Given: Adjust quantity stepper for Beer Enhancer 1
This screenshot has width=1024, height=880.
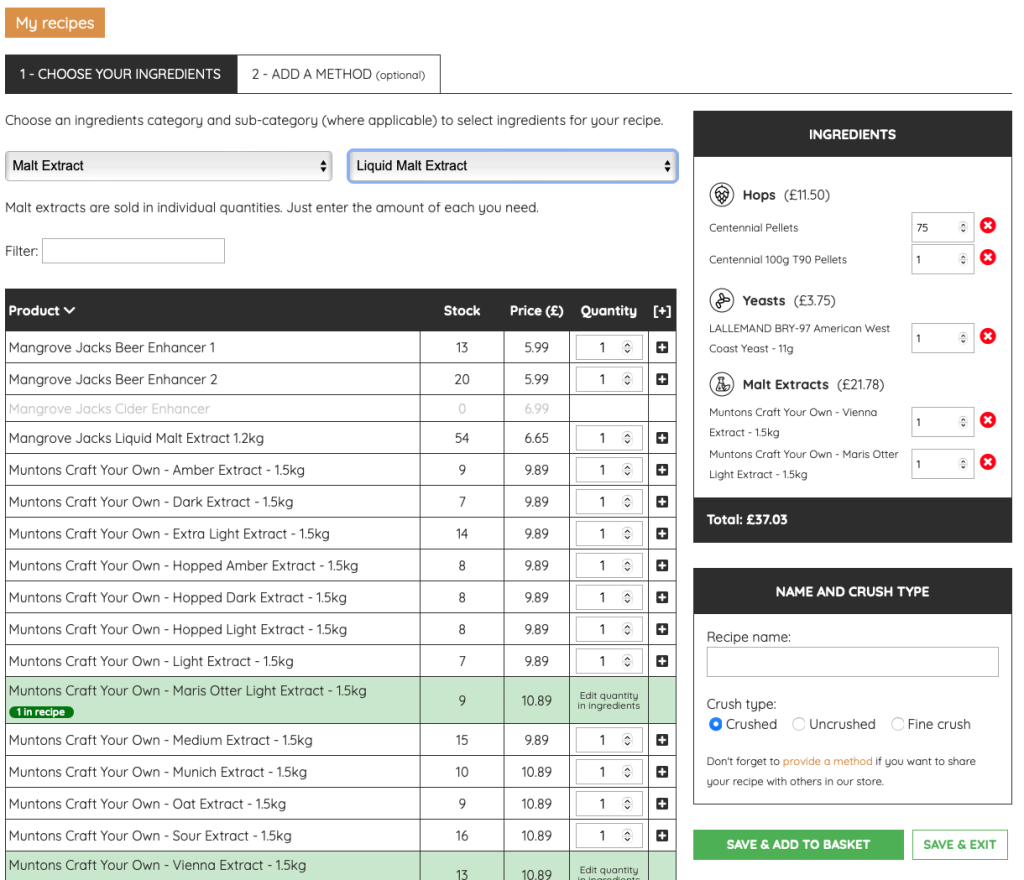Looking at the screenshot, I should (627, 347).
